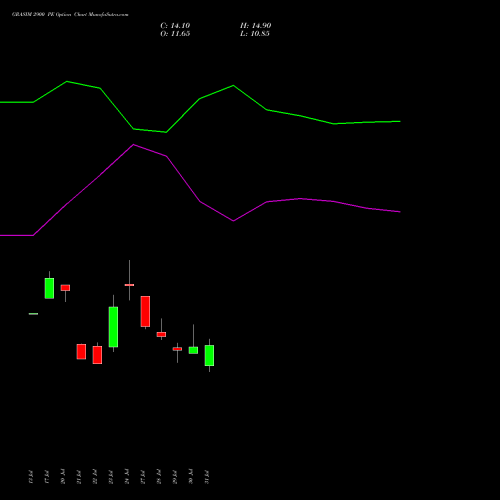Click the open value O: 11.65
The width and height of the screenshot is (500, 500).
click(x=175, y=34)
